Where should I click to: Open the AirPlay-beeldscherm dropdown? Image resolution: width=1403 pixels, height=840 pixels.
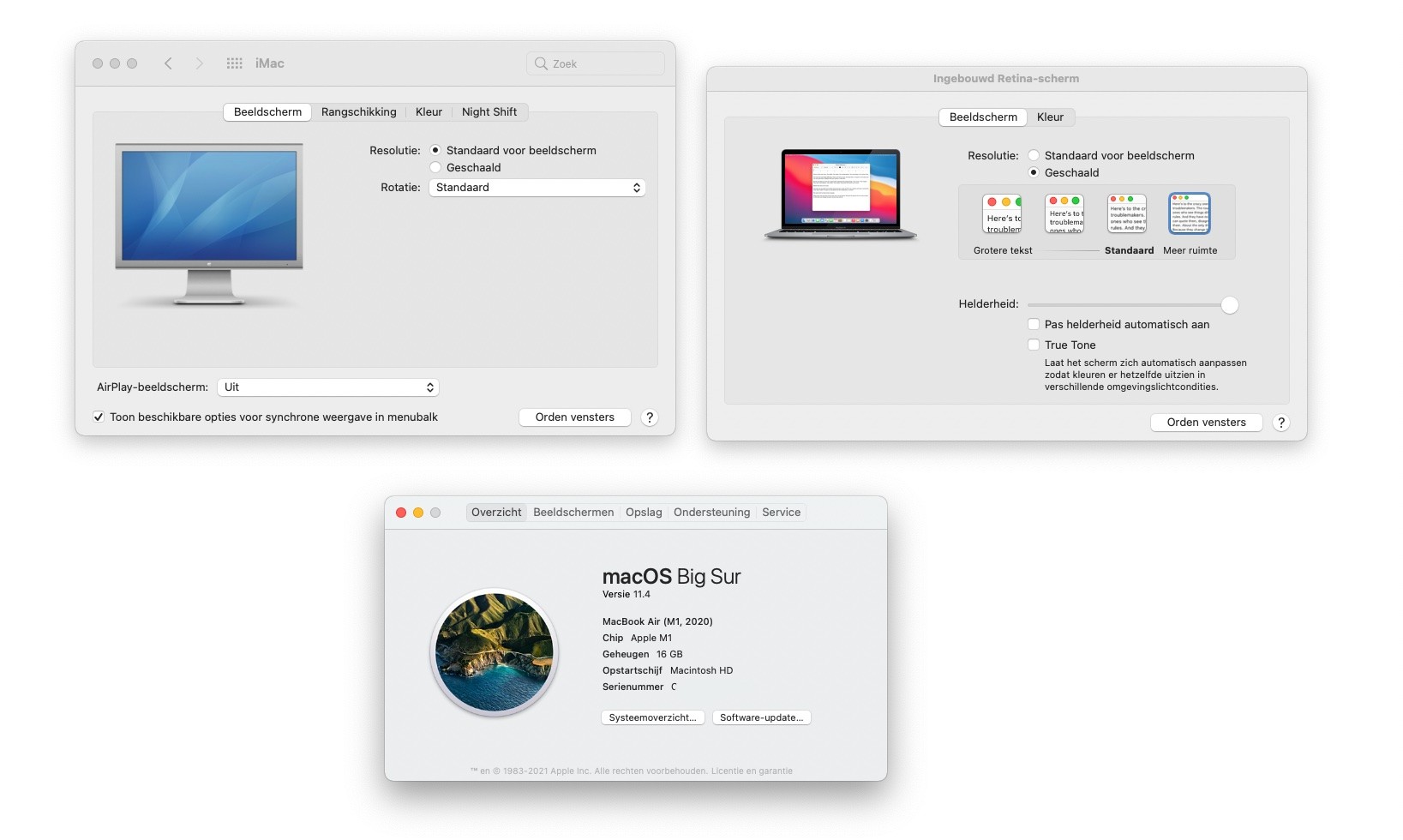pos(328,387)
